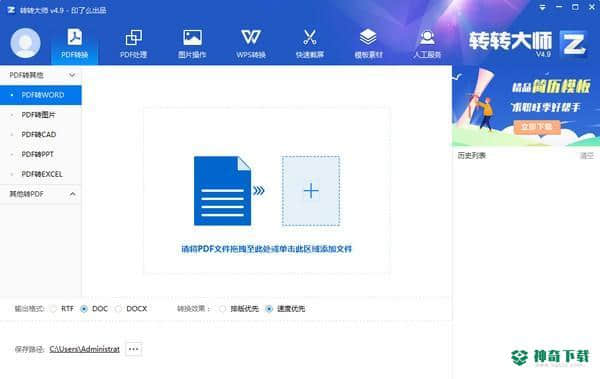Image resolution: width=600 pixels, height=379 pixels.
Task: Choose 排版优先 conversion effect radio
Action: (x=222, y=309)
